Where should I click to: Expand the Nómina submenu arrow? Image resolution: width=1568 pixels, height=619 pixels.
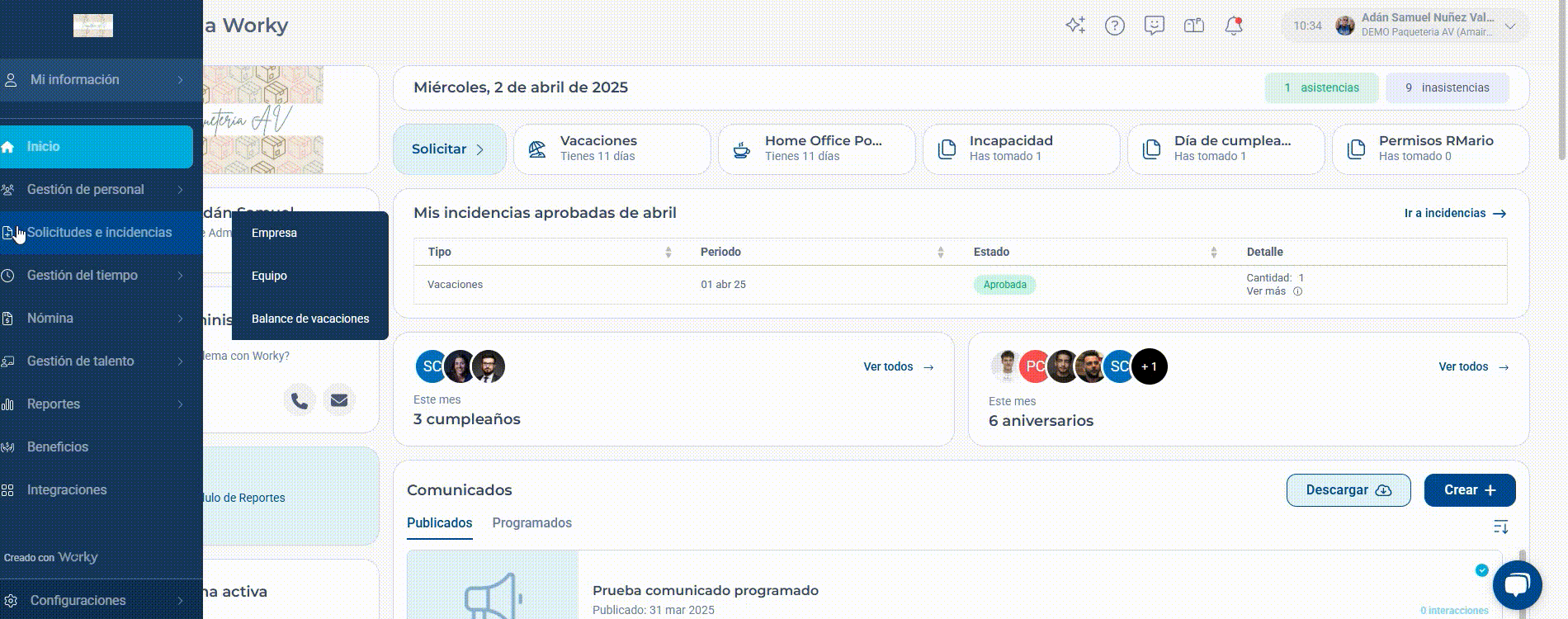(x=180, y=319)
